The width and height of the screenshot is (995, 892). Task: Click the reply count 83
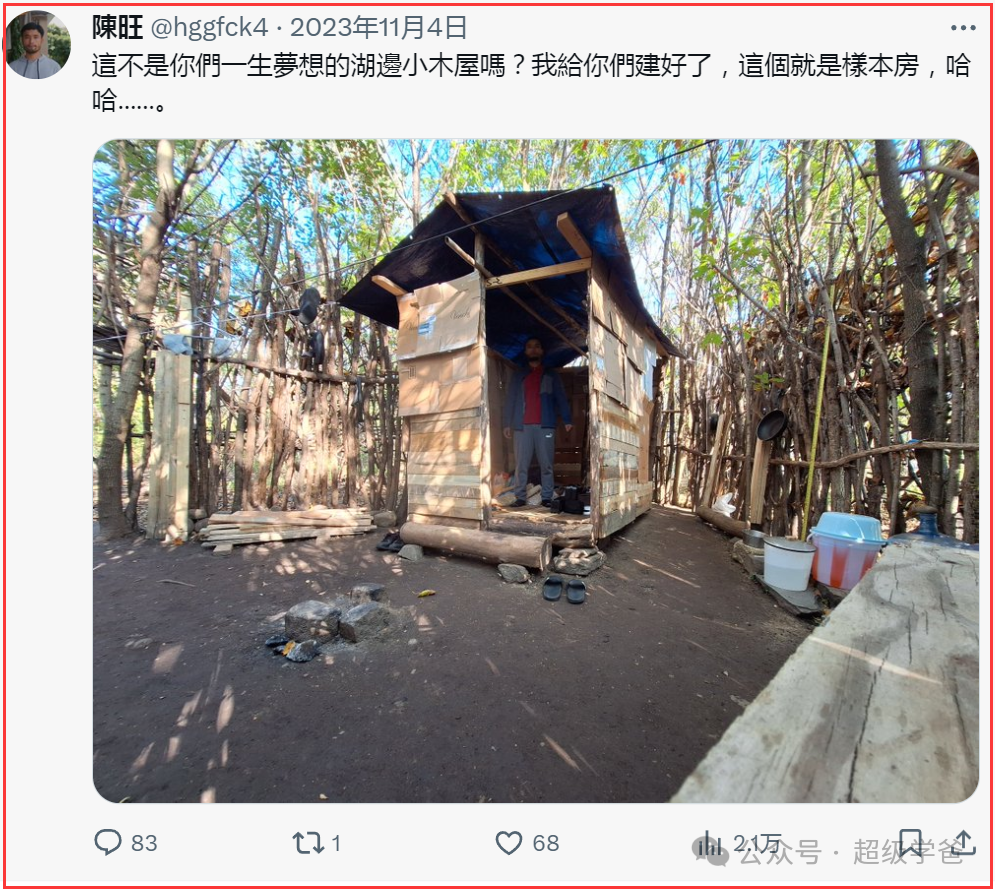(144, 843)
